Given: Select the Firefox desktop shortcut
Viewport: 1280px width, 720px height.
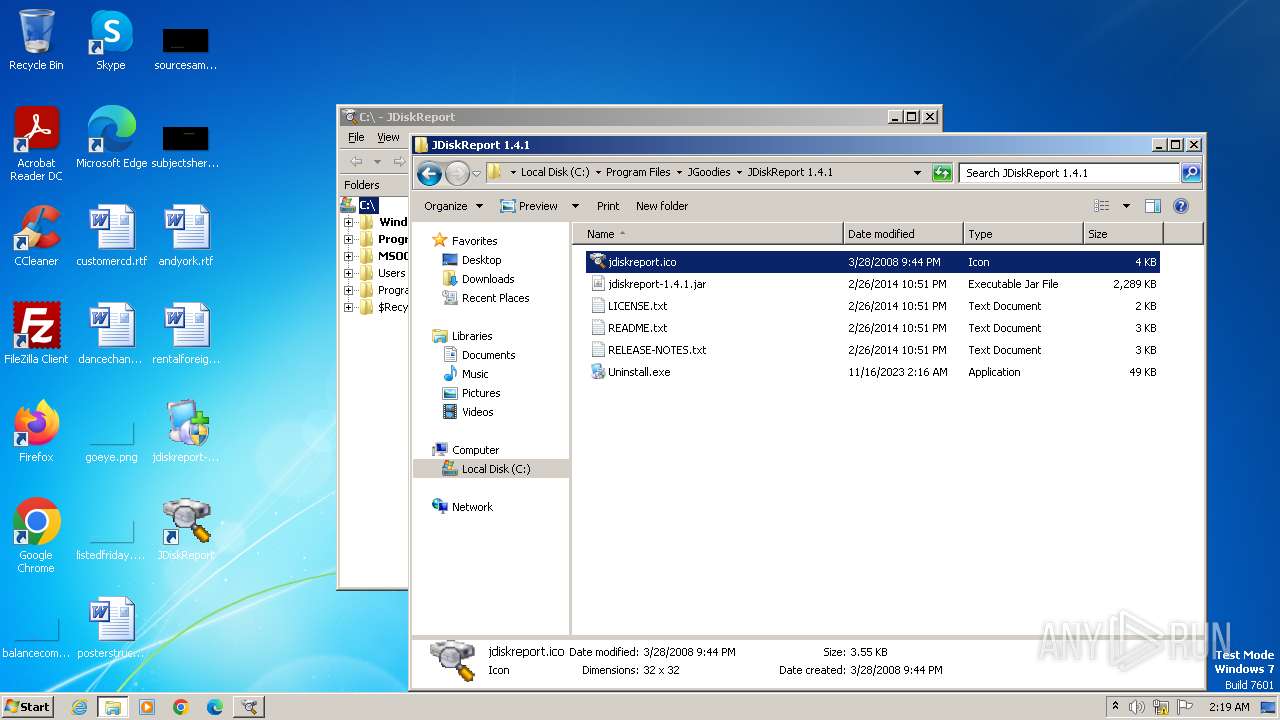Looking at the screenshot, I should pos(36,432).
